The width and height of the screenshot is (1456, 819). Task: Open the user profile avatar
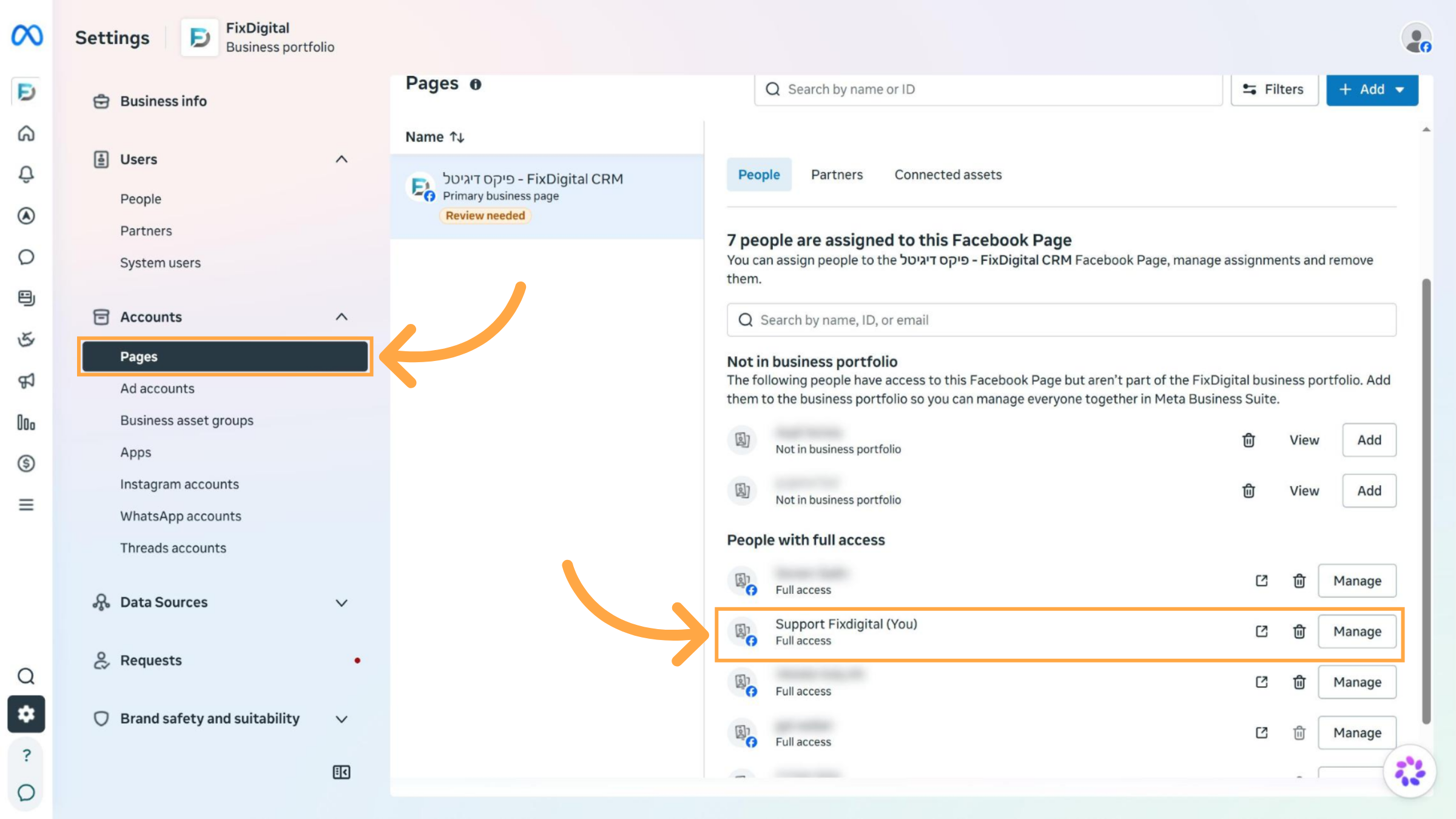point(1417,38)
